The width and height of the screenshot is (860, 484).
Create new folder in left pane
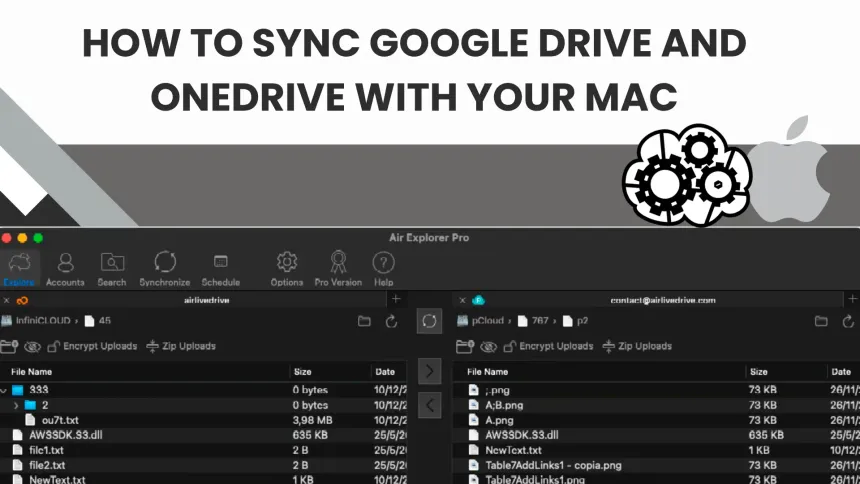9,346
